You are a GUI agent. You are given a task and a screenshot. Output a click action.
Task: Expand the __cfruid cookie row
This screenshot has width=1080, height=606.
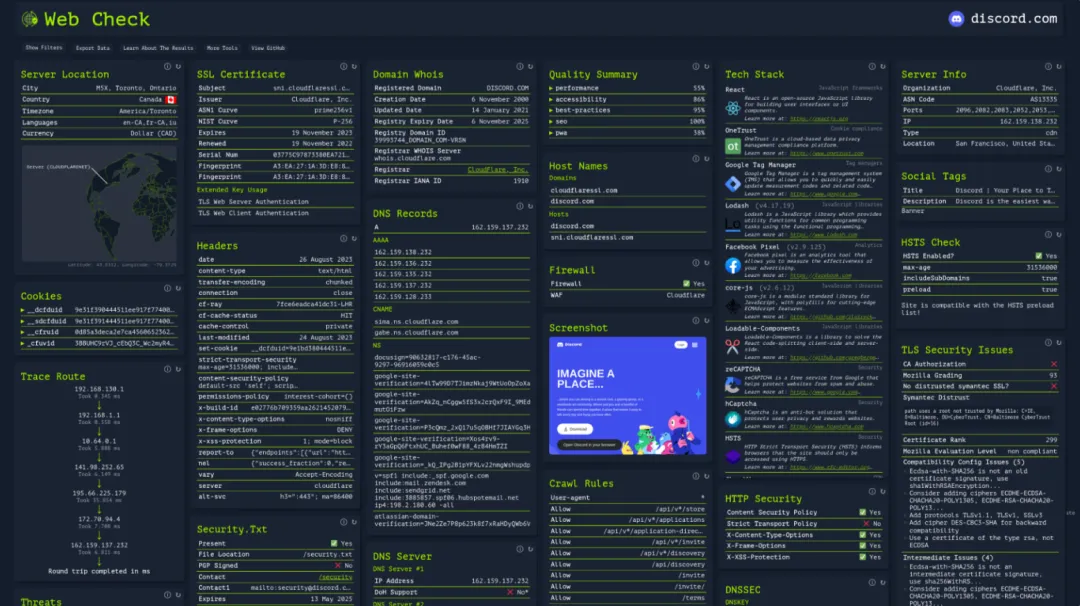click(98, 332)
